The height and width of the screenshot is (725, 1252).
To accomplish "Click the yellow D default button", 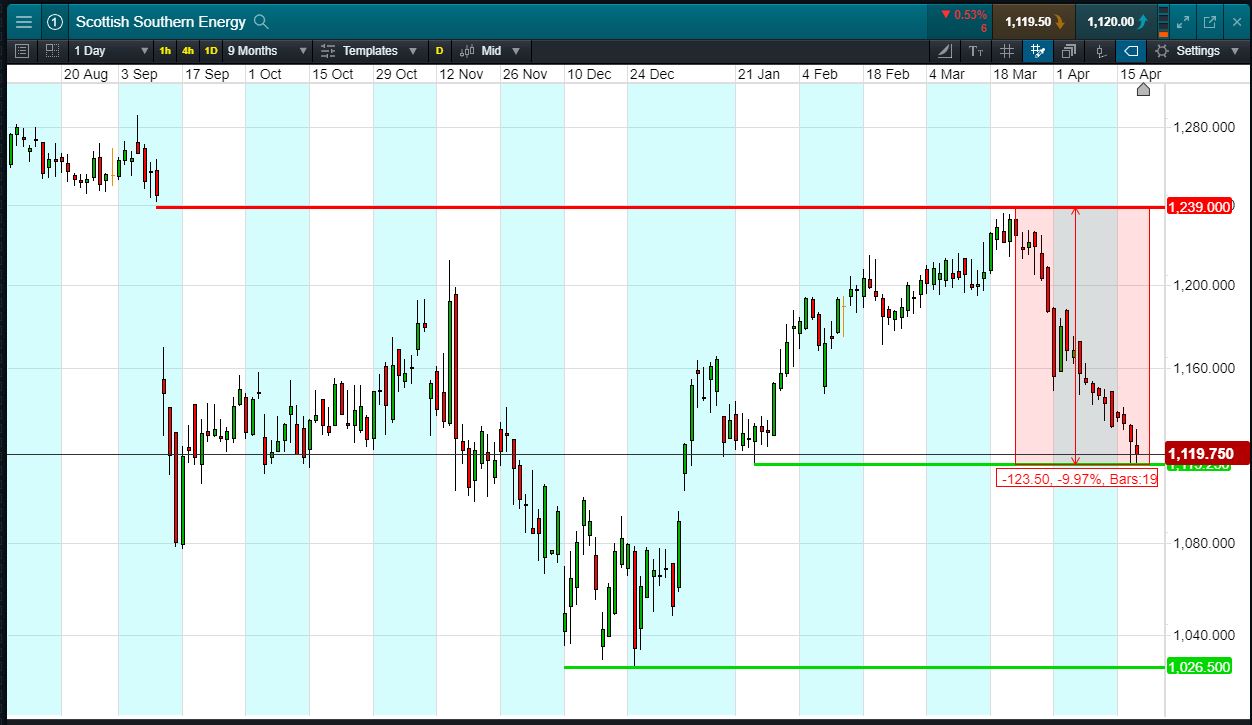I will (x=439, y=50).
